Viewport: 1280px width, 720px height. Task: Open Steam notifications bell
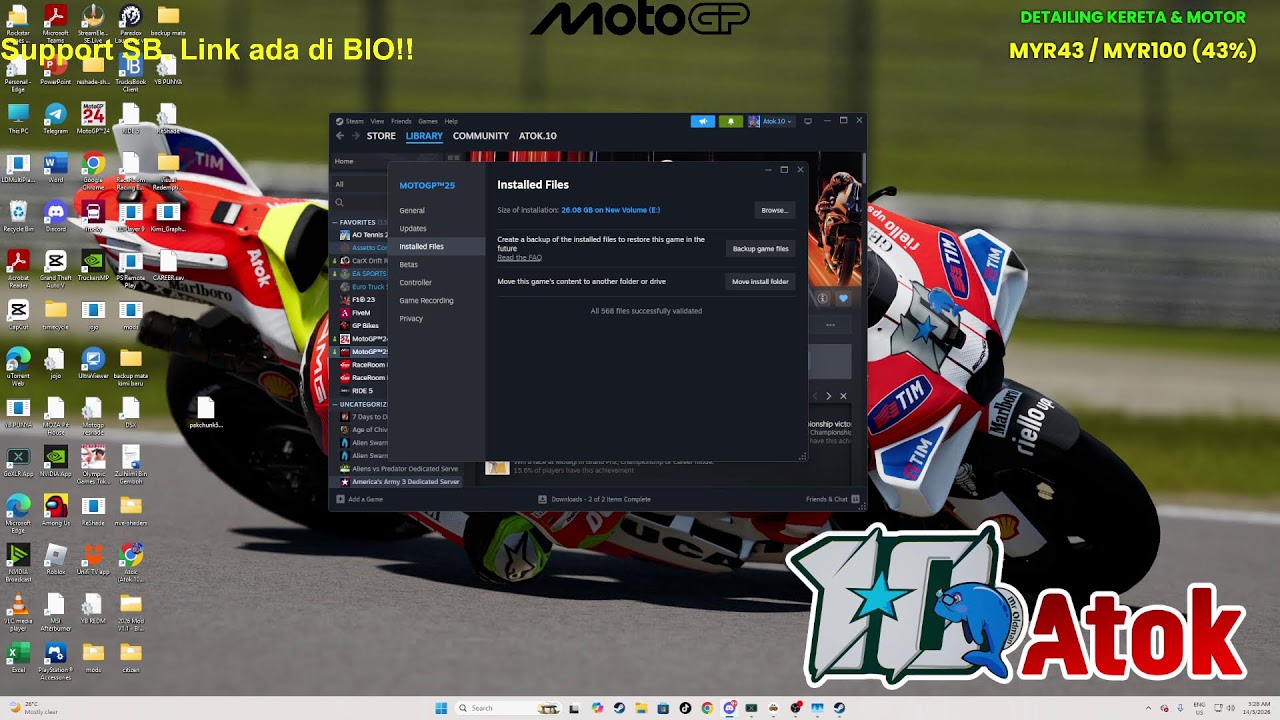pos(730,121)
